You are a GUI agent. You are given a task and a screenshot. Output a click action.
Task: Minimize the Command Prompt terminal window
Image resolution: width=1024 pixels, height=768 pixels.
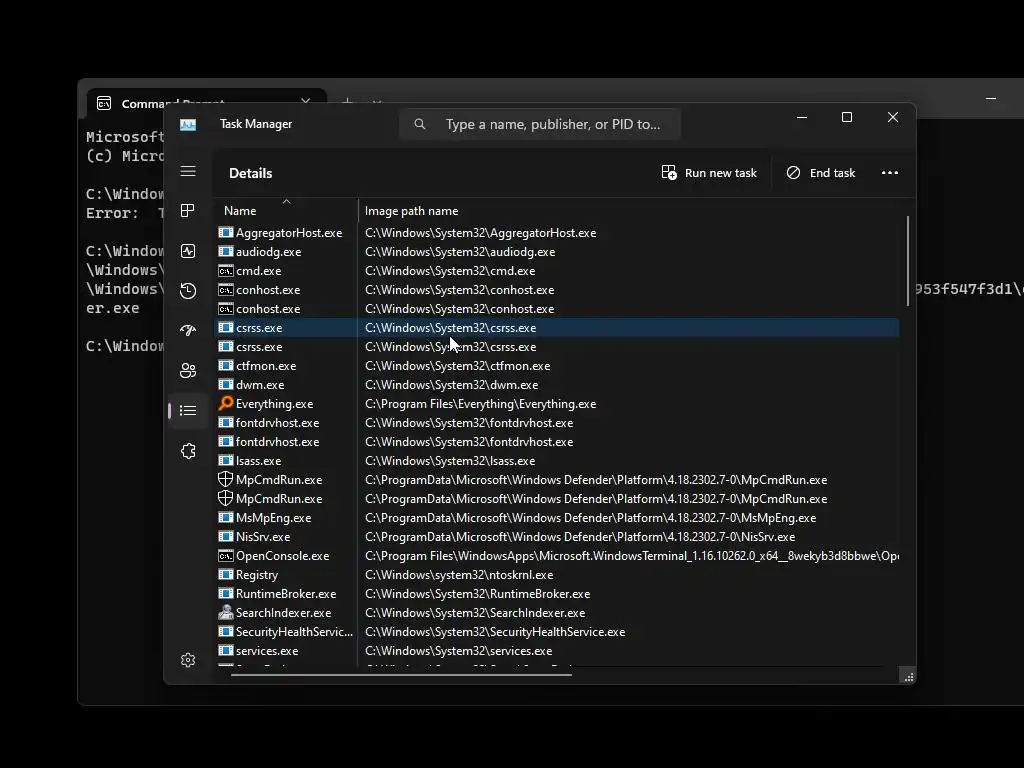(991, 99)
